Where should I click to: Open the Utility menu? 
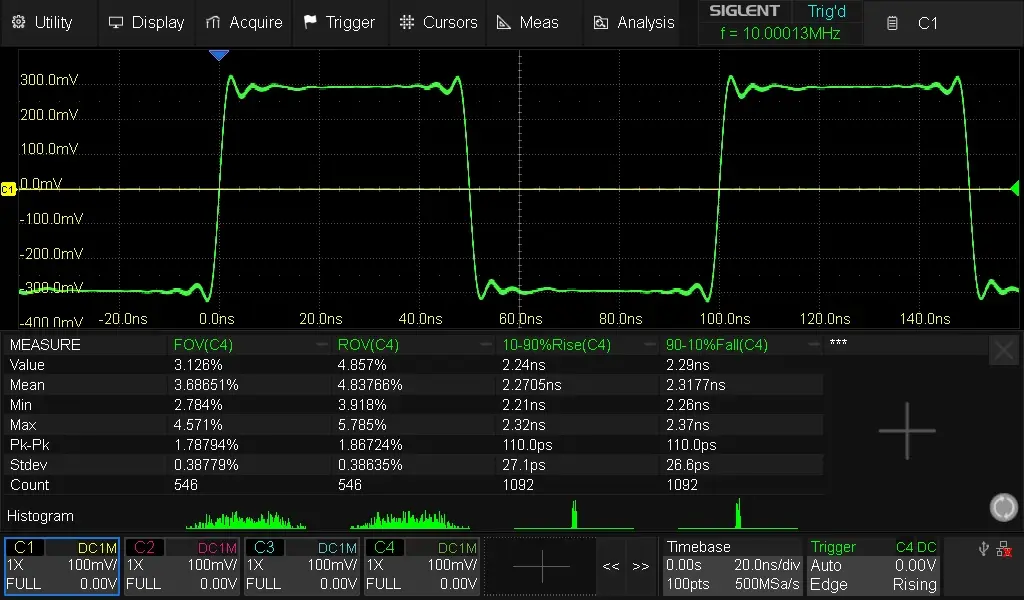(42, 22)
